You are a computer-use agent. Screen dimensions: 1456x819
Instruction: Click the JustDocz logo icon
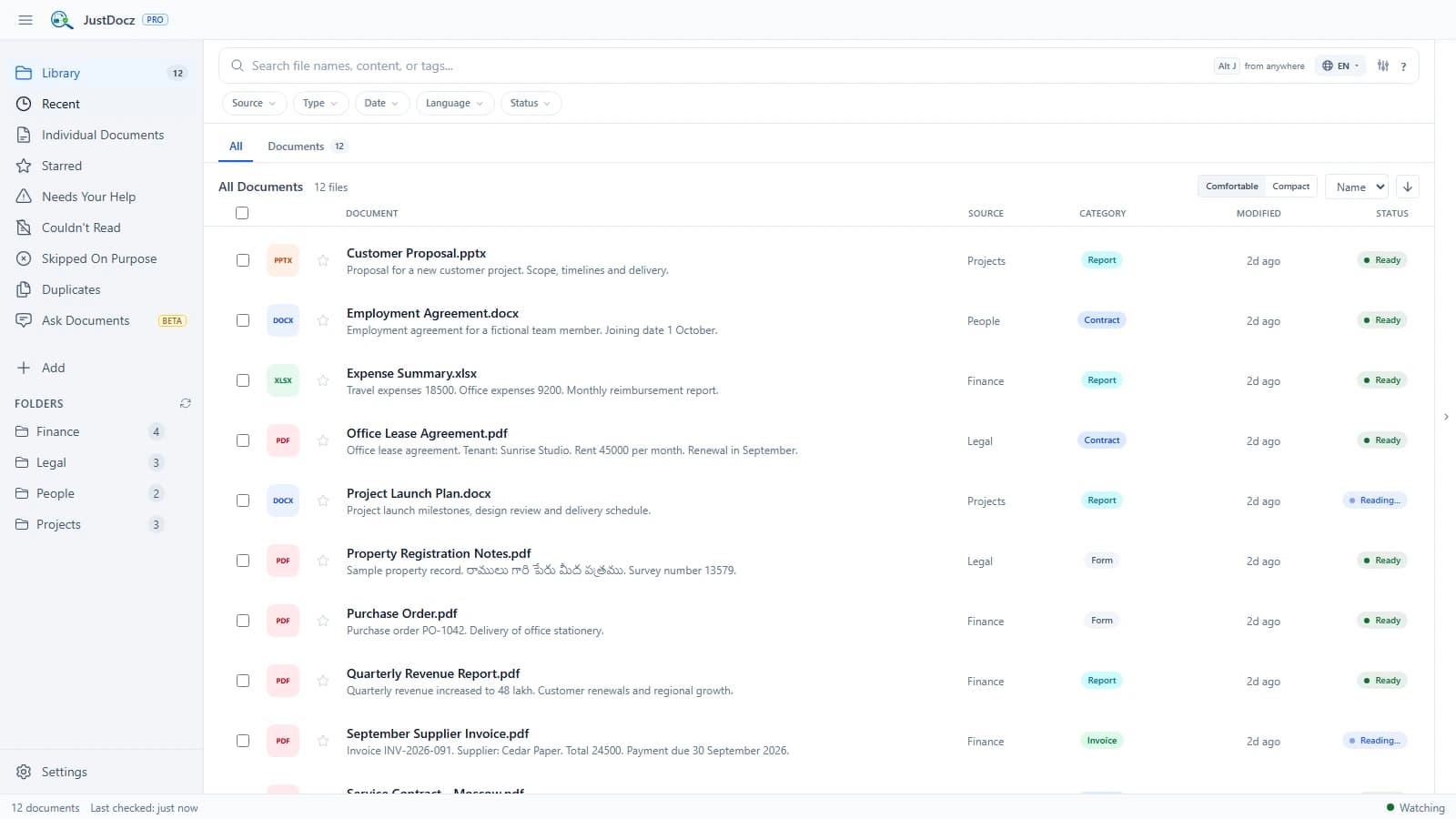(x=62, y=19)
